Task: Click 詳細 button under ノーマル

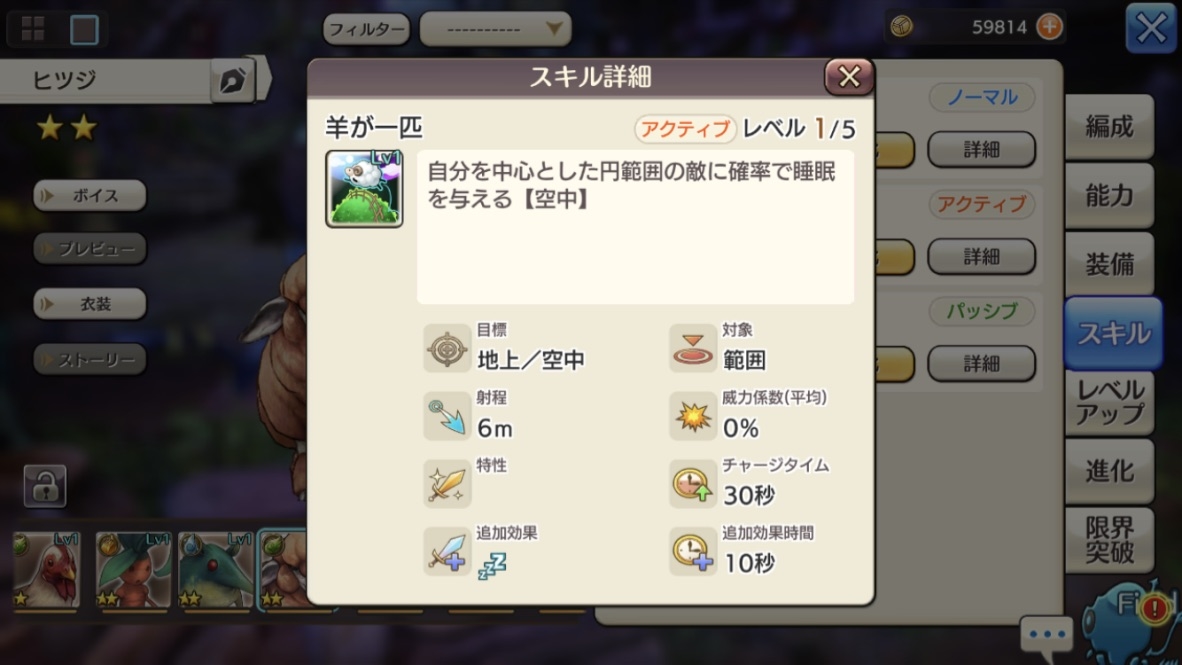Action: point(981,149)
